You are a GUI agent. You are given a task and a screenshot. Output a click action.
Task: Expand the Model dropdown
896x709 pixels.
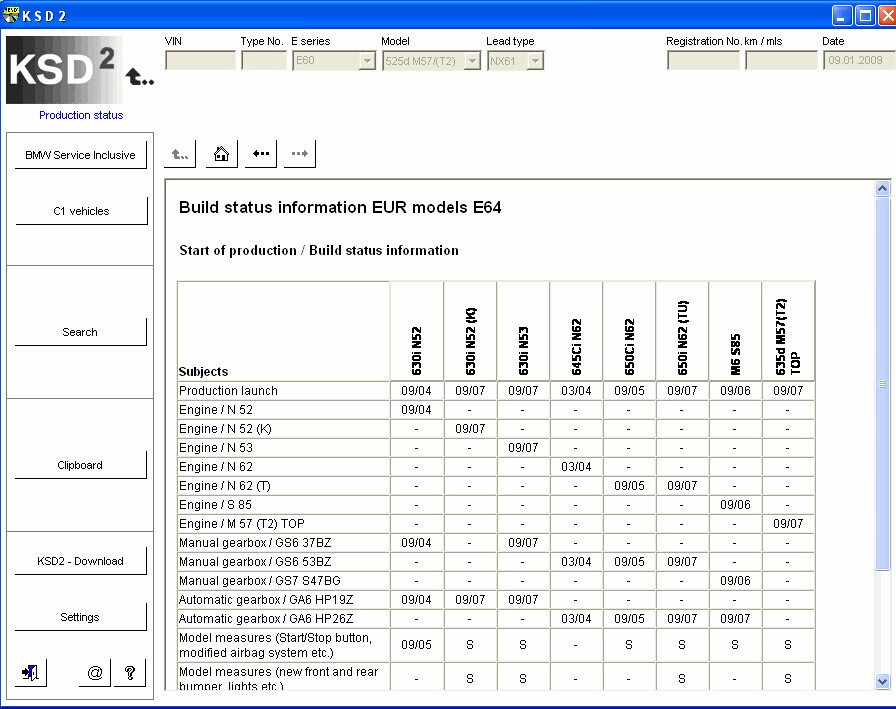[x=473, y=61]
